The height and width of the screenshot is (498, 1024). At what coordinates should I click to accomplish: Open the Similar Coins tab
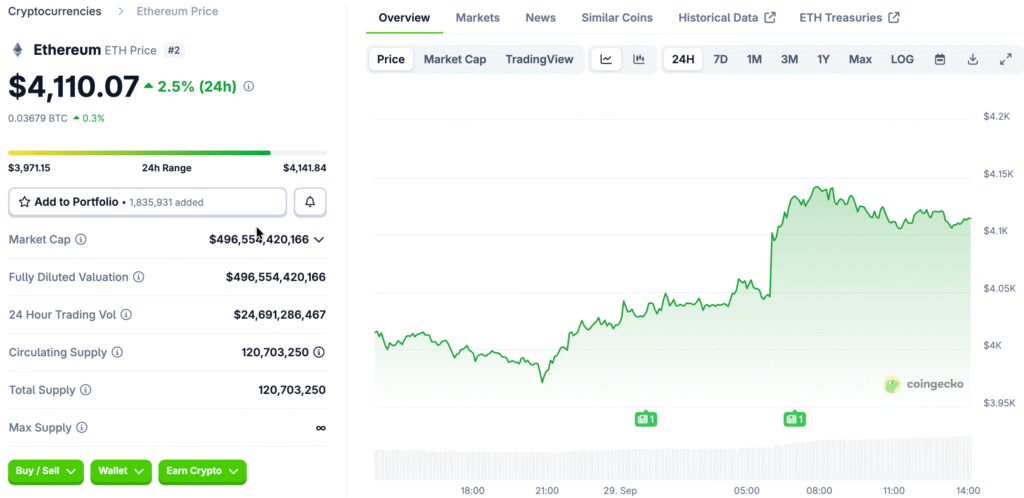[x=617, y=18]
